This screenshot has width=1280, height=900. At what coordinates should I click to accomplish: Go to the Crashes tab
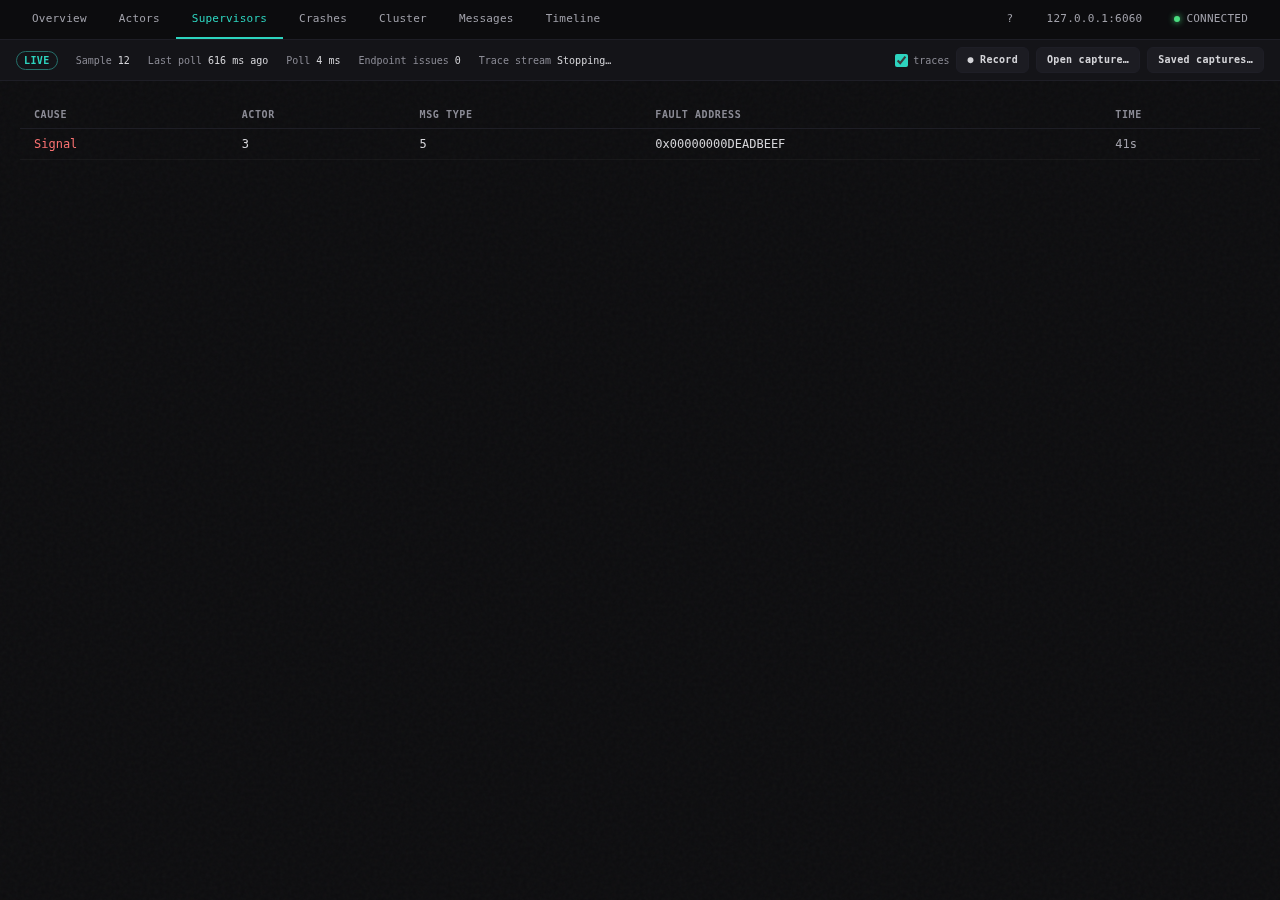point(323,19)
